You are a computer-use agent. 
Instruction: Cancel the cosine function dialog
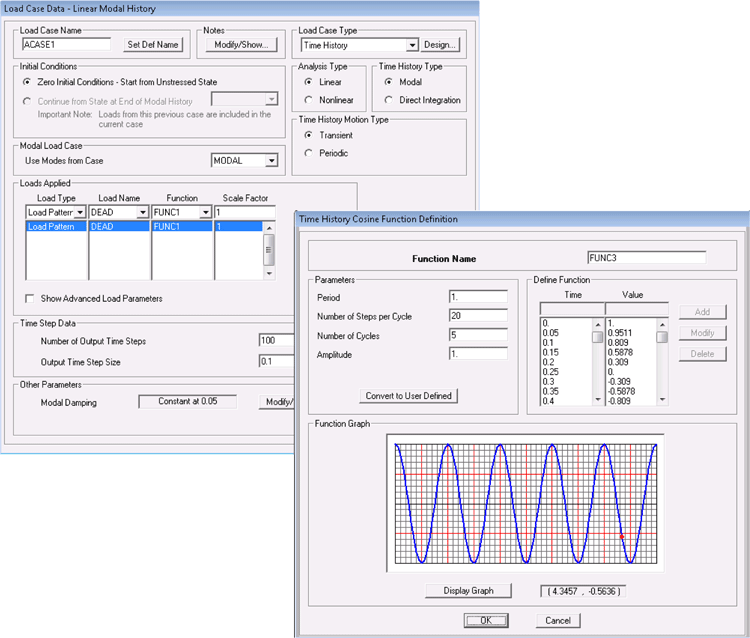pyautogui.click(x=557, y=620)
